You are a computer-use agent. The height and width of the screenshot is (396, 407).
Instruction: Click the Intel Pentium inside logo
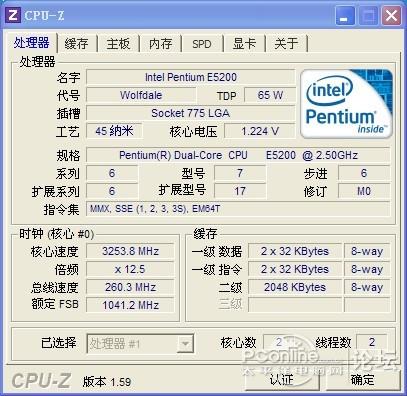347,104
